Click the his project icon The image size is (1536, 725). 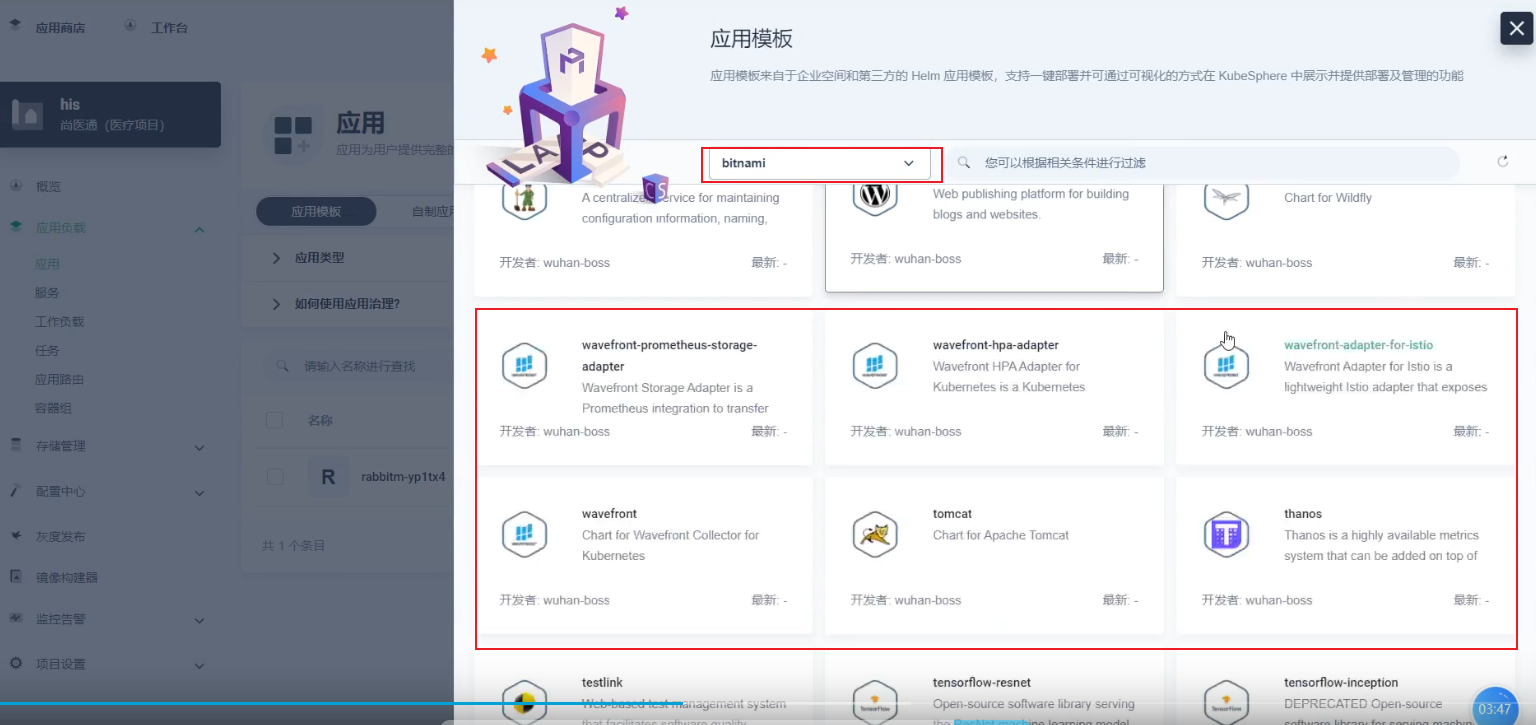tap(29, 114)
